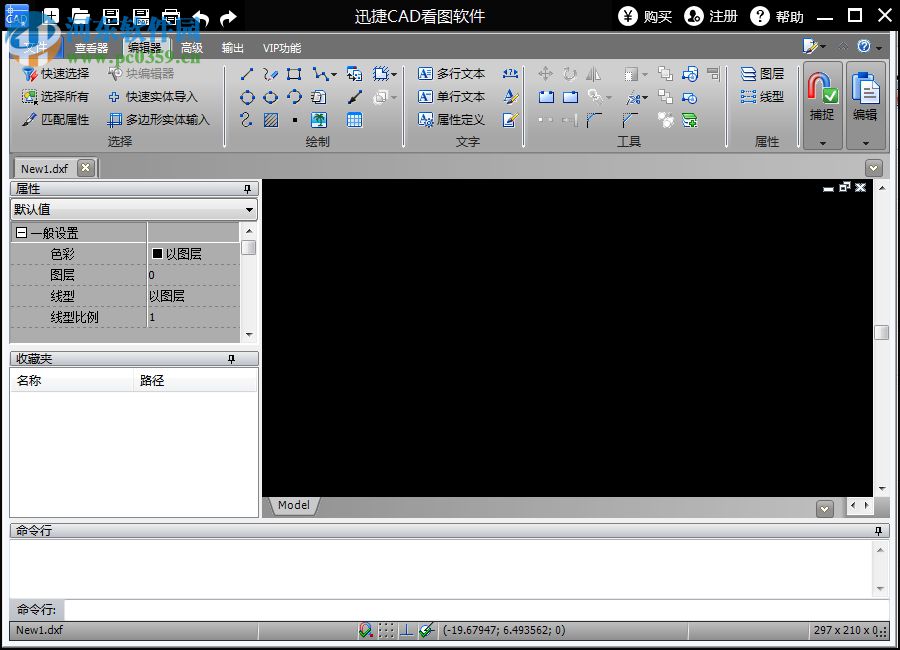This screenshot has height=650, width=900.
Task: Switch to the Viewer ribbon tab
Action: [91, 48]
